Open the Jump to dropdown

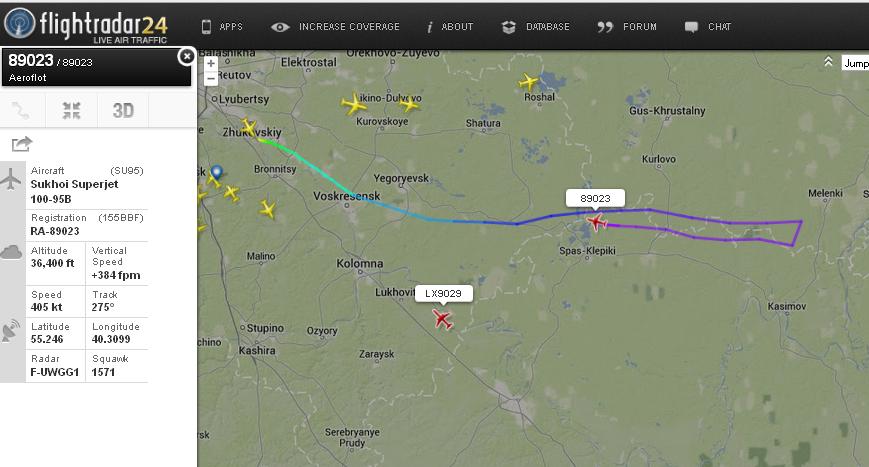855,63
